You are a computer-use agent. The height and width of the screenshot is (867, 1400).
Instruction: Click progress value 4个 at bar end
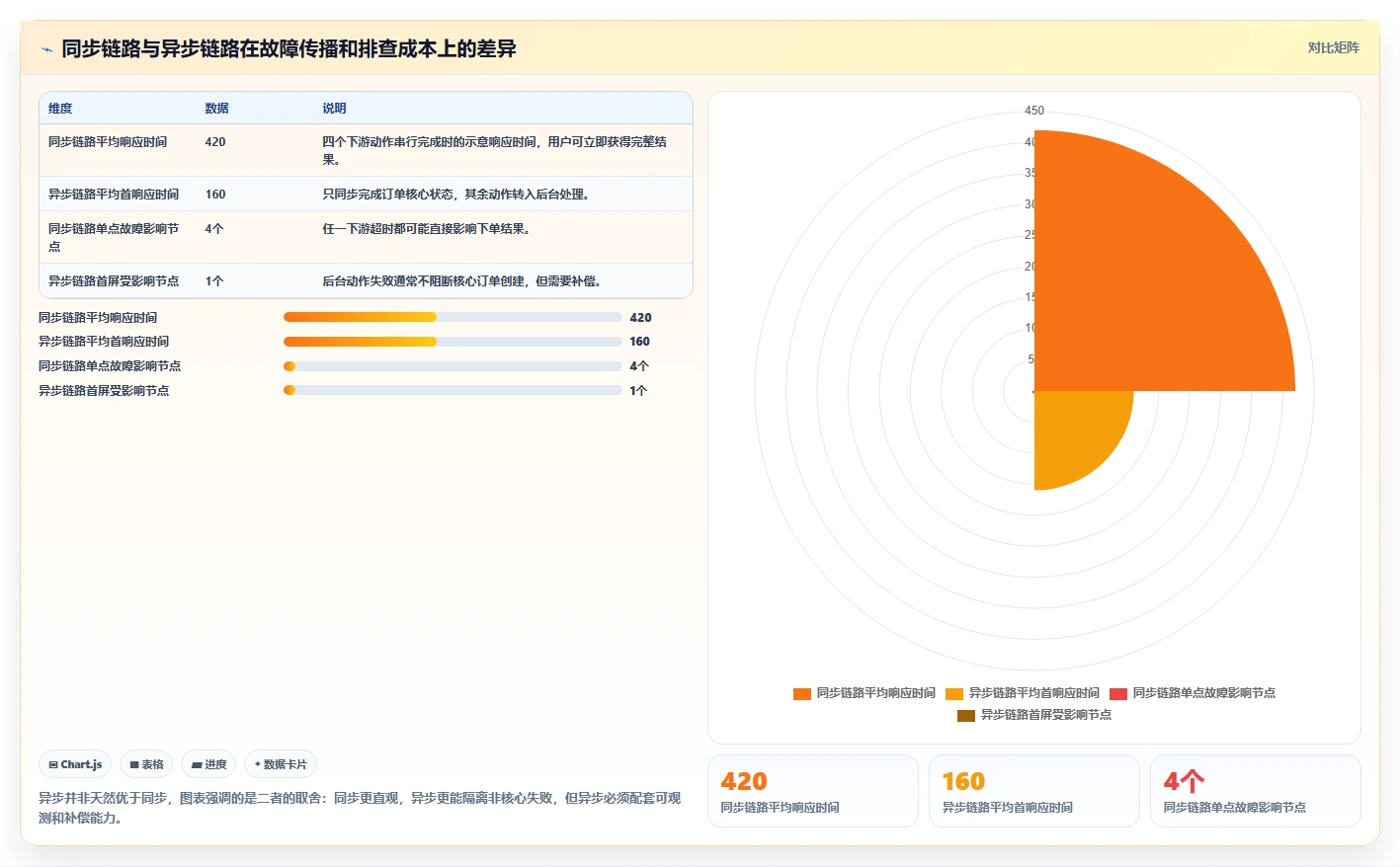coord(639,366)
